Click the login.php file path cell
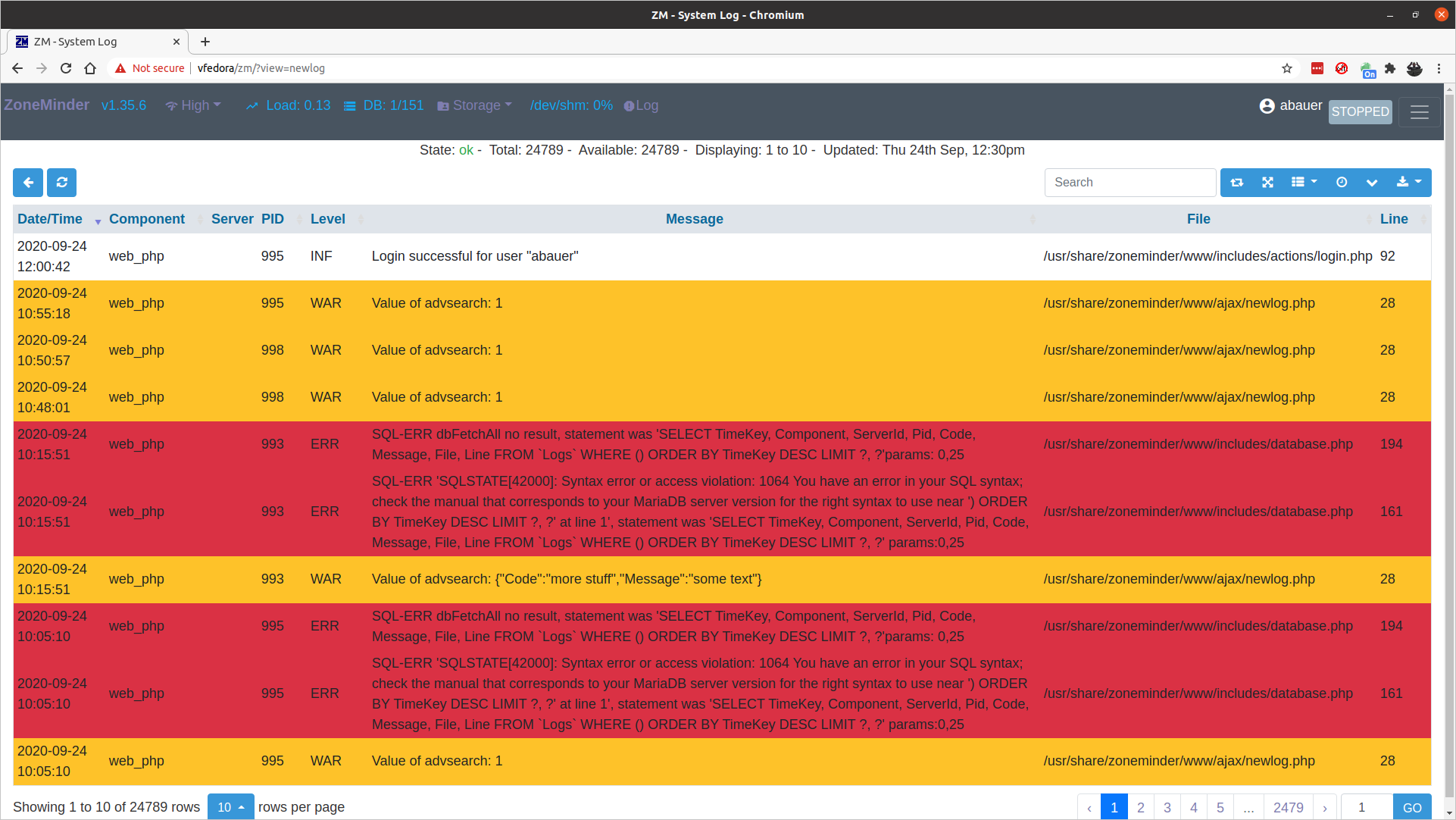 coord(1208,257)
